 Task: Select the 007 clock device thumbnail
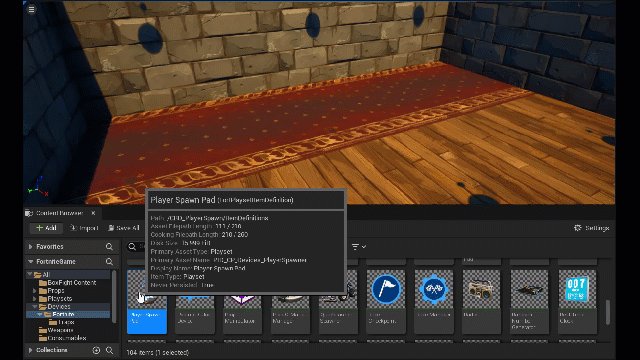(x=577, y=289)
